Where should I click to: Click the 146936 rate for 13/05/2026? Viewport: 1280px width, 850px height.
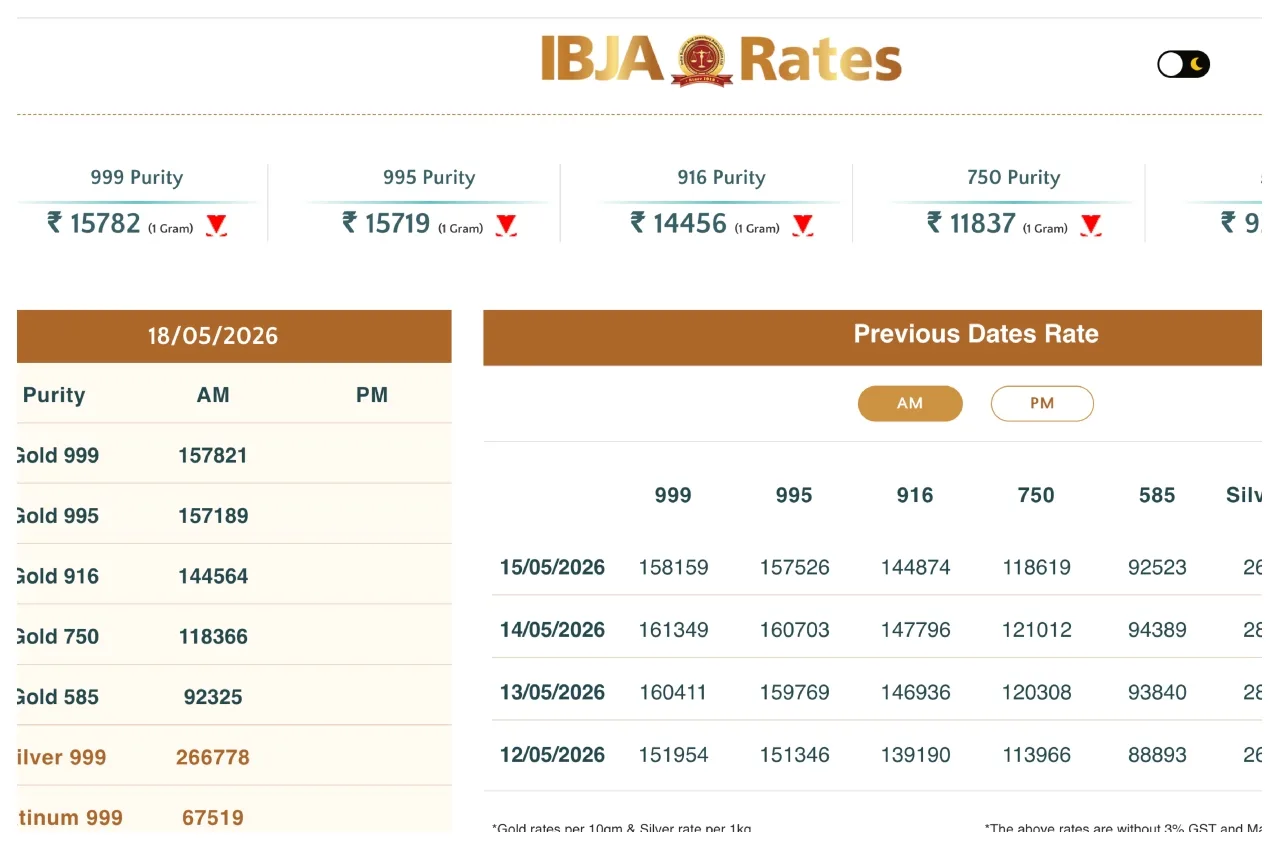(915, 692)
